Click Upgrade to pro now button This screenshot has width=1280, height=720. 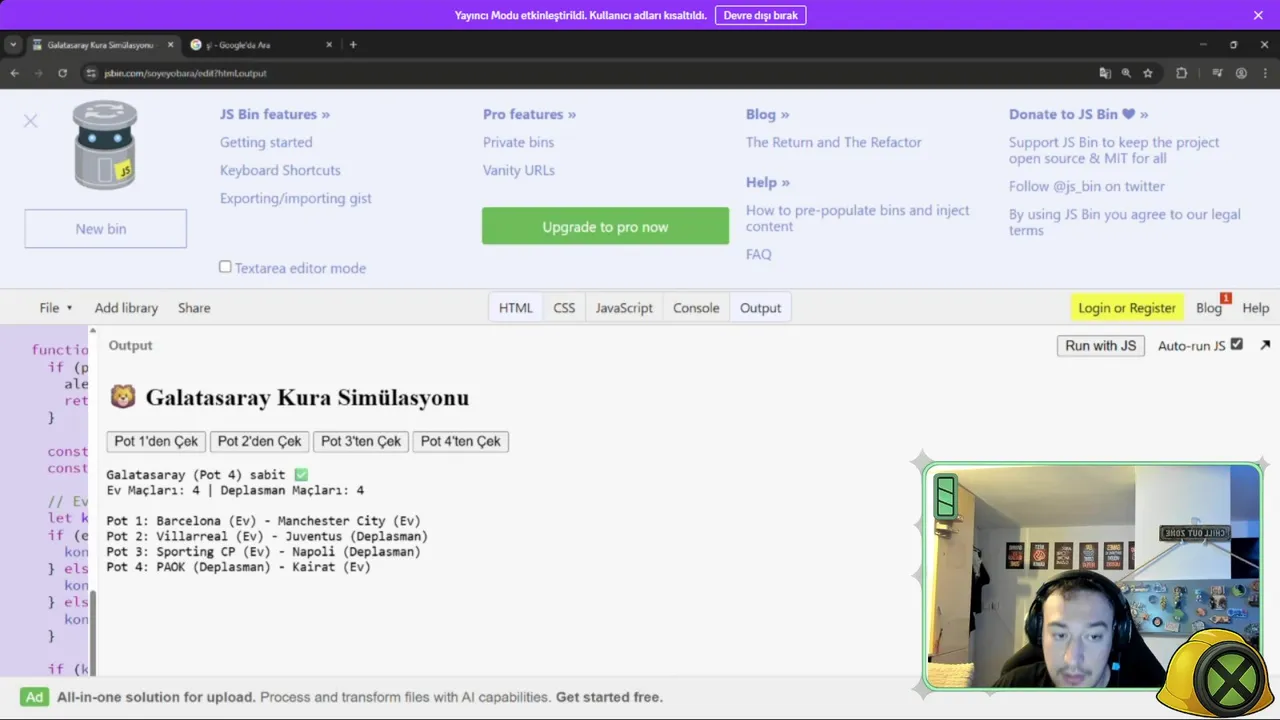605,226
